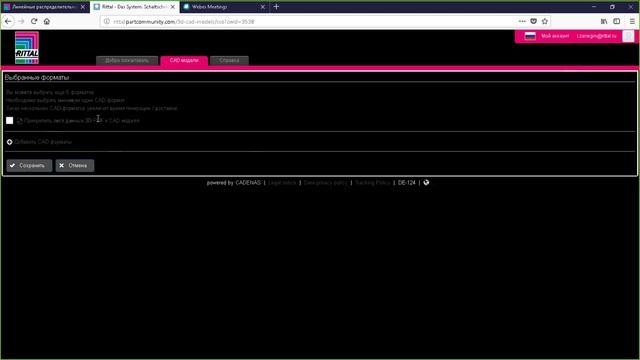Screen dimensions: 640x360
Task: Click the CADENAS link in footer
Action: coord(248,183)
